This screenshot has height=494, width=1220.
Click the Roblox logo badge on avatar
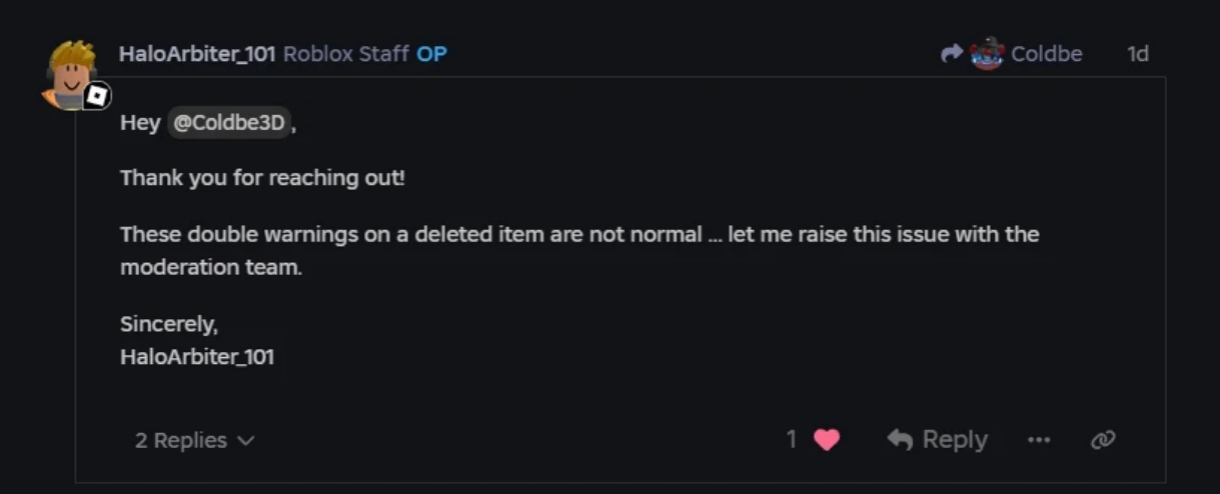coord(97,96)
